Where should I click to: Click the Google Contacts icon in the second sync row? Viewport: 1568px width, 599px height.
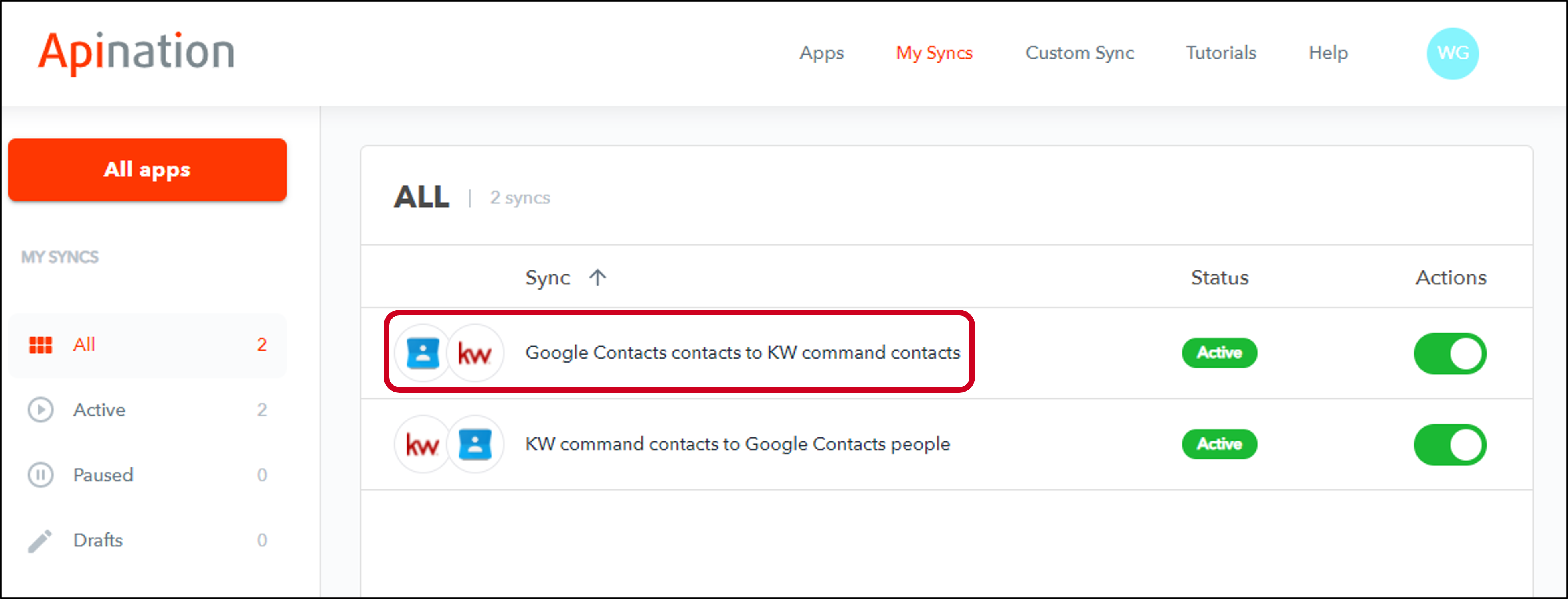click(x=475, y=444)
